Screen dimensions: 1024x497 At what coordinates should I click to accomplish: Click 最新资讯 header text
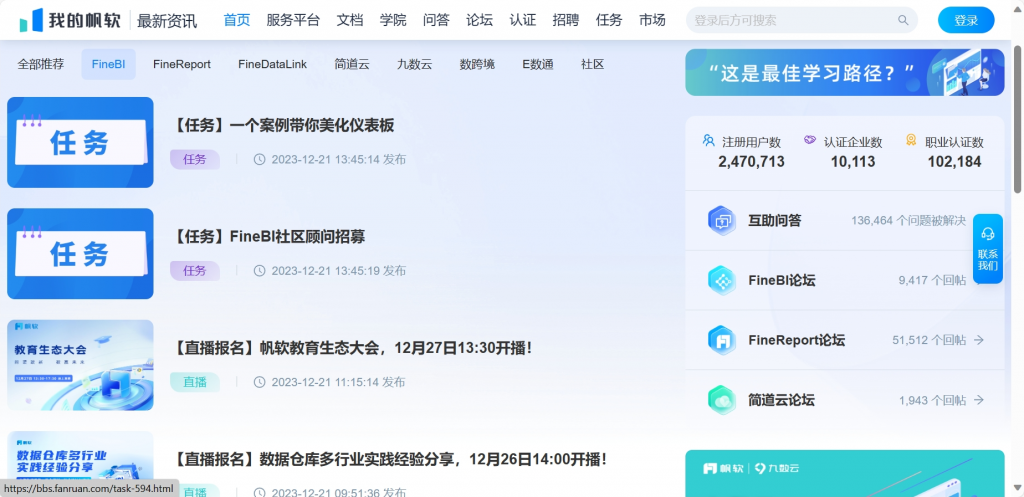(x=167, y=21)
